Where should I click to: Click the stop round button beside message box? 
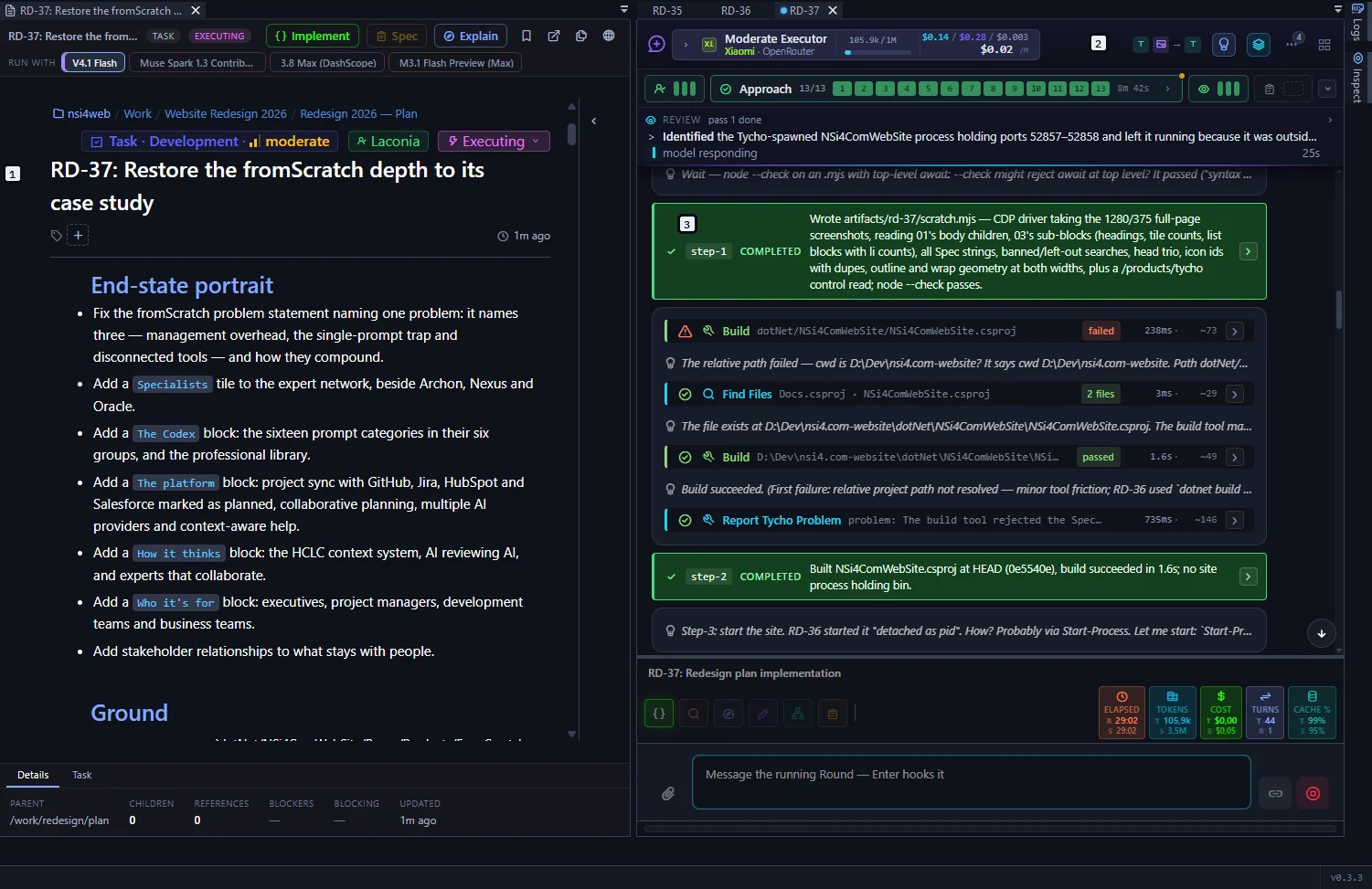coord(1313,793)
